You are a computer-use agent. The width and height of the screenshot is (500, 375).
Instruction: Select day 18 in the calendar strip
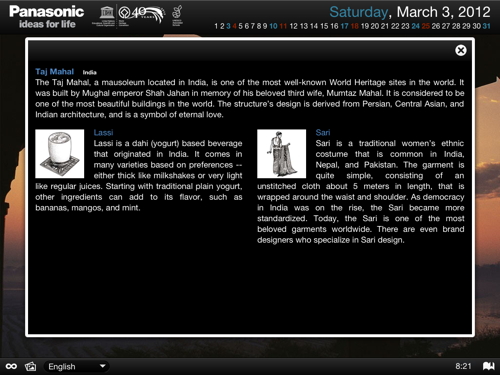(355, 26)
